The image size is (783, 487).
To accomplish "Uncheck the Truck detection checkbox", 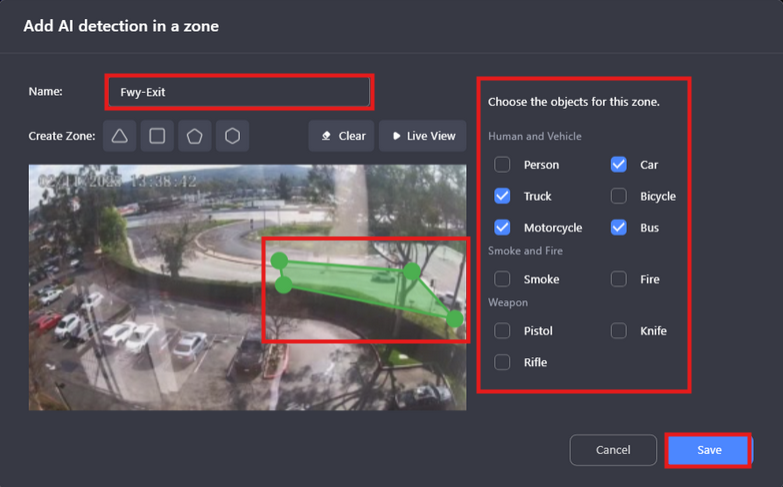I will (502, 196).
